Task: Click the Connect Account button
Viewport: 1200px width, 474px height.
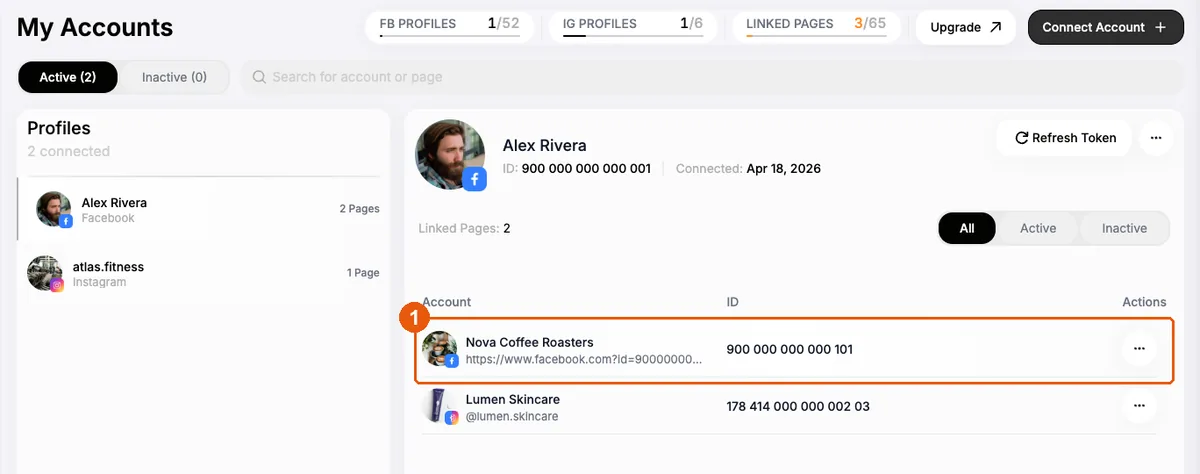Action: tap(1105, 27)
